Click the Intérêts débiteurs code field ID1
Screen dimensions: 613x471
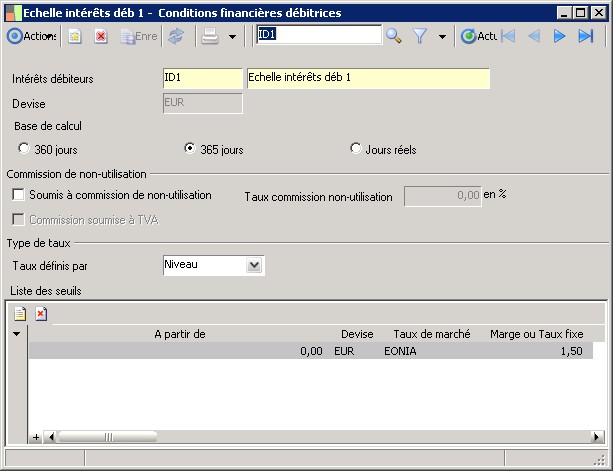(x=203, y=78)
